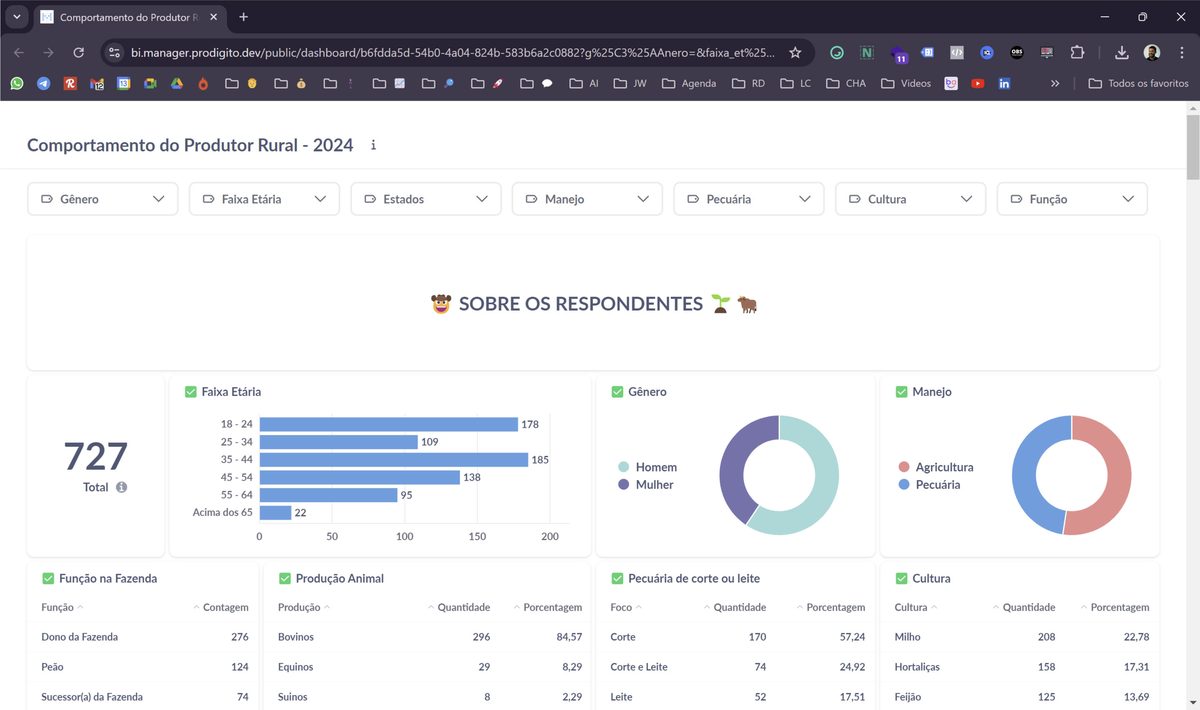Open the Manejo filter dropdown
Viewport: 1200px width, 710px height.
[x=587, y=199]
